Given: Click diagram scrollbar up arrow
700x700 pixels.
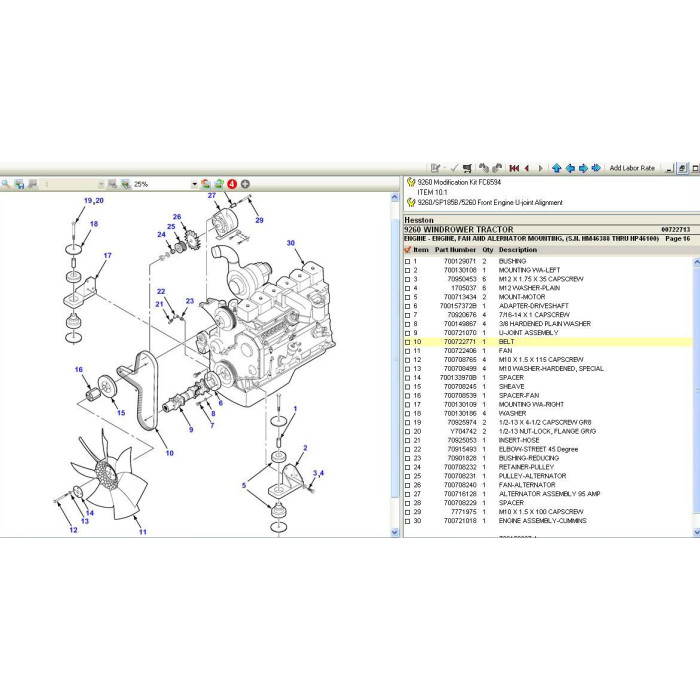Looking at the screenshot, I should click(x=395, y=197).
